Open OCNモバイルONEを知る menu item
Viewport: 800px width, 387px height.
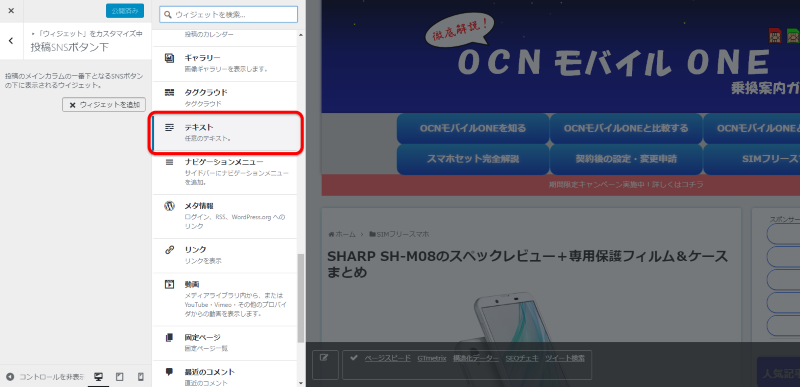pyautogui.click(x=473, y=128)
